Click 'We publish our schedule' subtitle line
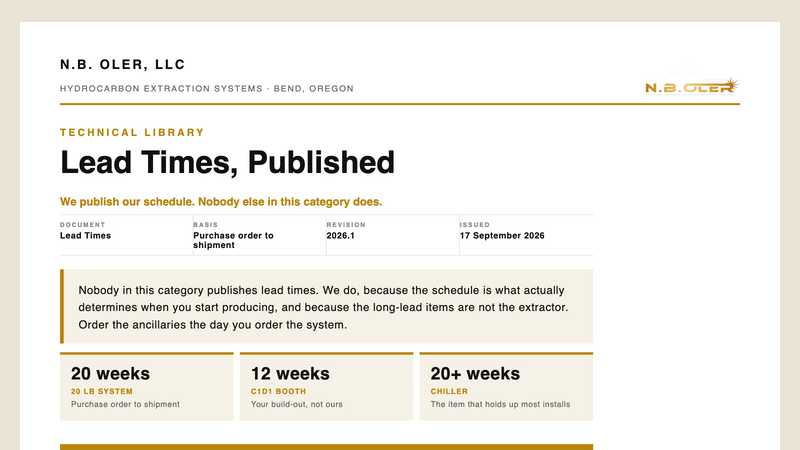800x450 pixels. pos(221,202)
